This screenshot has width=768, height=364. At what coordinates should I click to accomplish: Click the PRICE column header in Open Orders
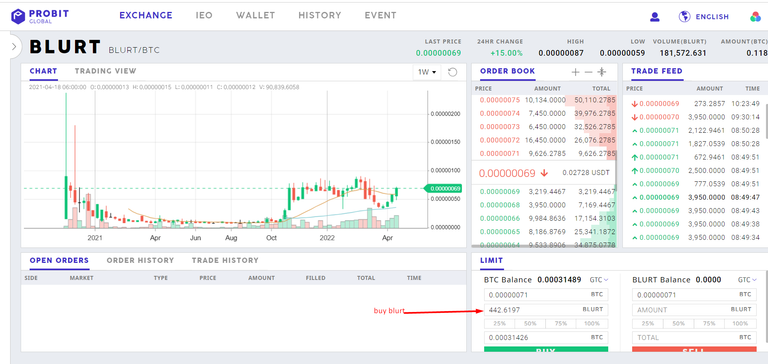point(208,278)
